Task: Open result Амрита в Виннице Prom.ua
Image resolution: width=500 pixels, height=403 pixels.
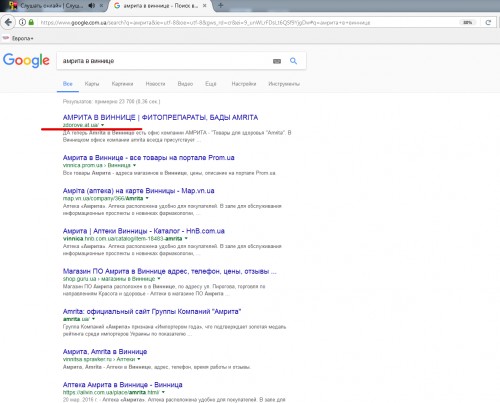Action: (x=148, y=157)
